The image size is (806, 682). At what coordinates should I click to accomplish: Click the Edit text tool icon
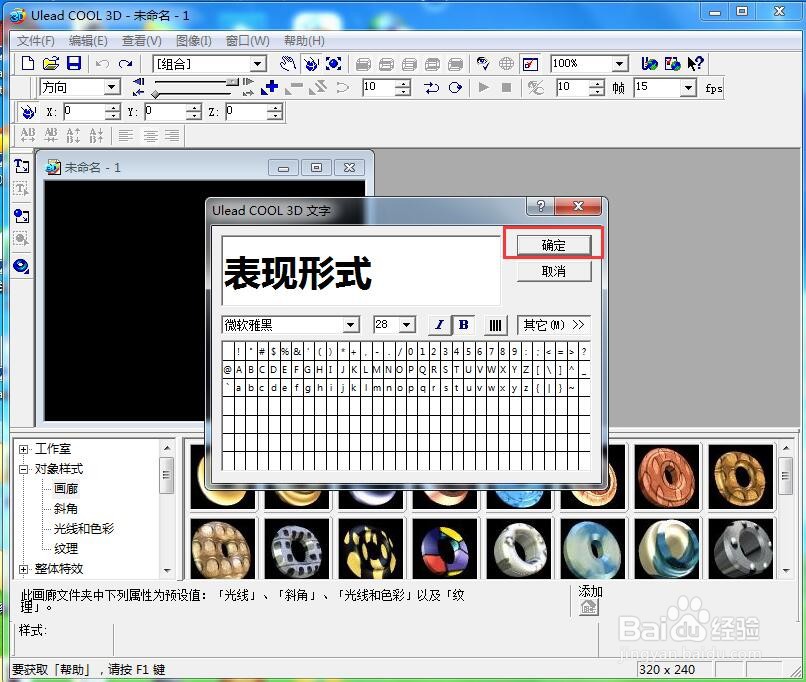[x=22, y=189]
